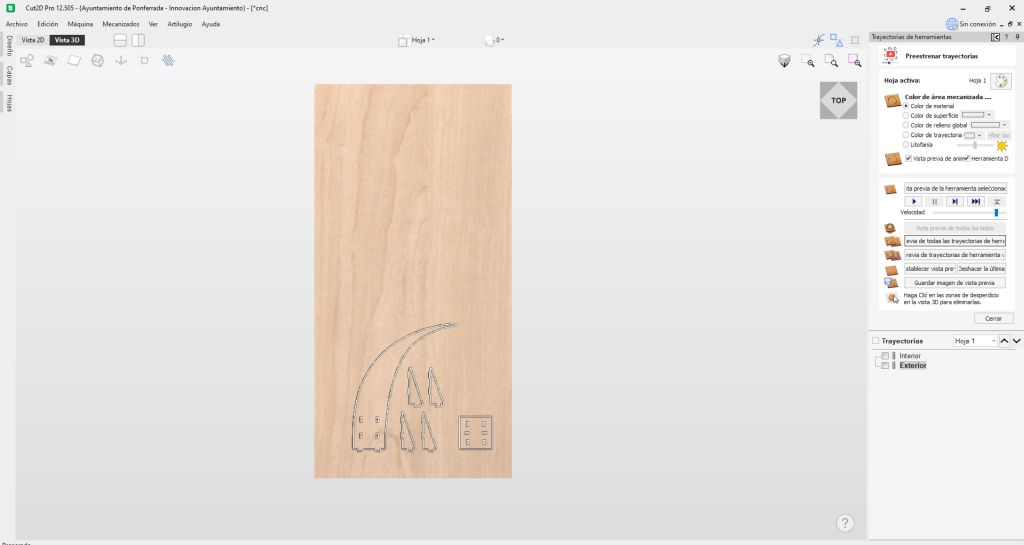Open the Edición menu
Screen dimensions: 1024x545
(x=48, y=24)
